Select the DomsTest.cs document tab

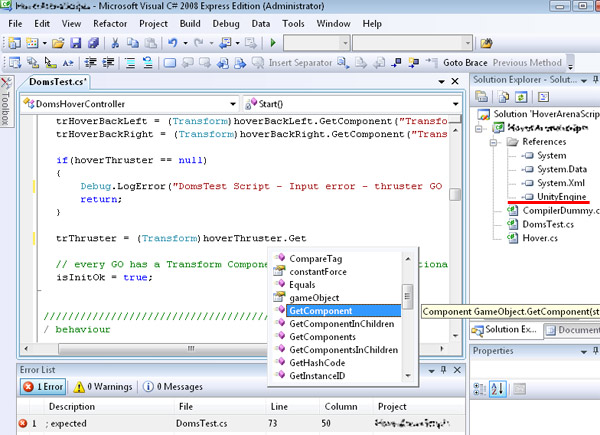tap(58, 82)
